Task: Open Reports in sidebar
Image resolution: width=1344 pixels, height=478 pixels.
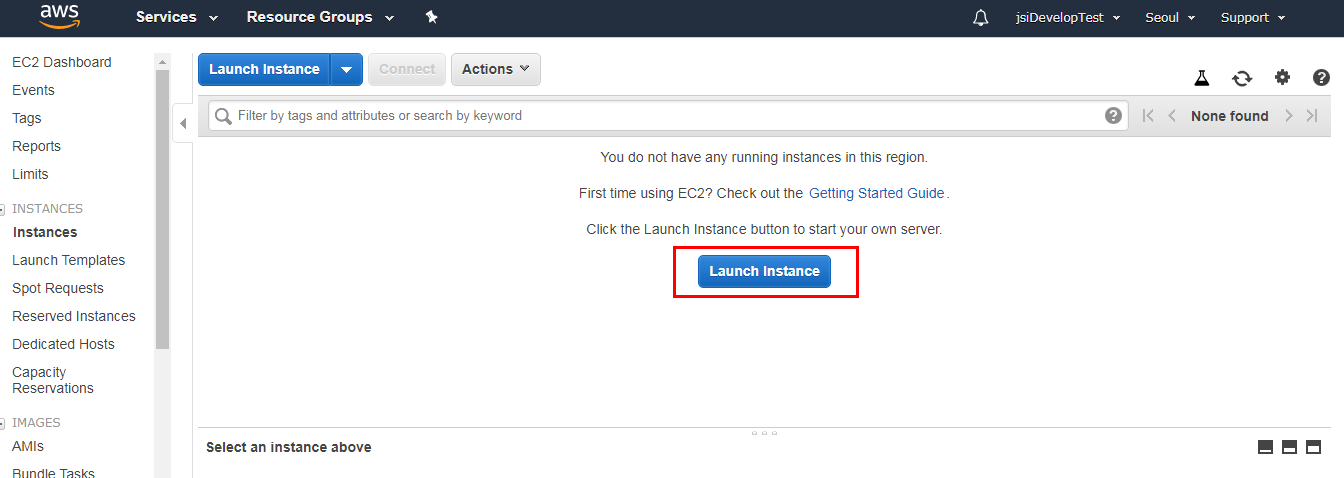Action: [36, 146]
